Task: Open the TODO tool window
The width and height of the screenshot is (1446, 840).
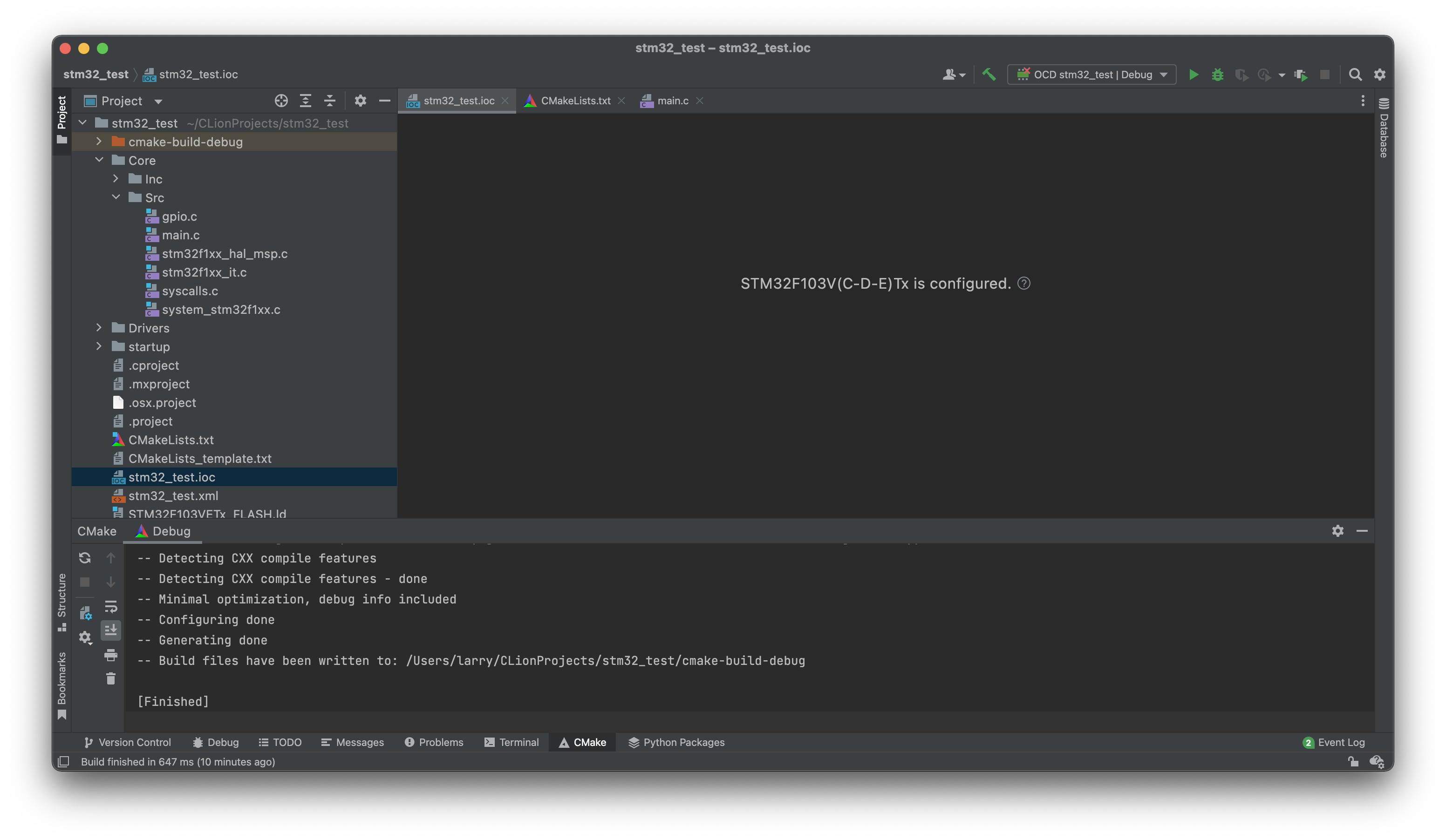Action: click(x=280, y=742)
